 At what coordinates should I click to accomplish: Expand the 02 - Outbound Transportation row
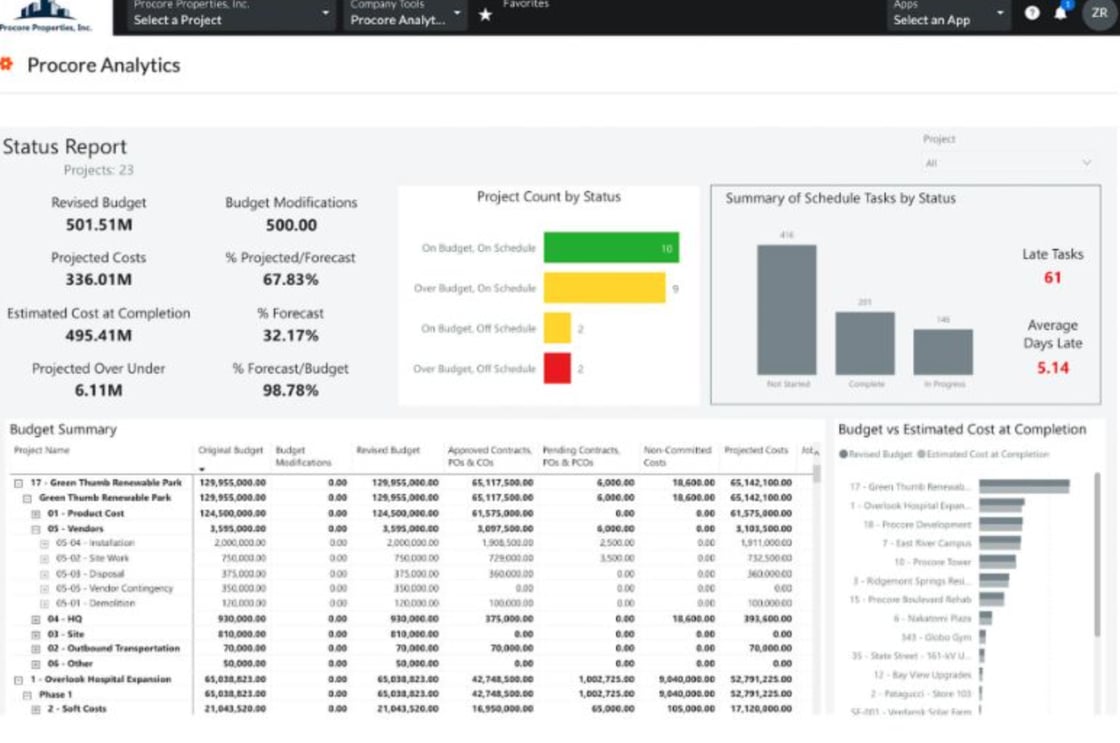(x=36, y=649)
